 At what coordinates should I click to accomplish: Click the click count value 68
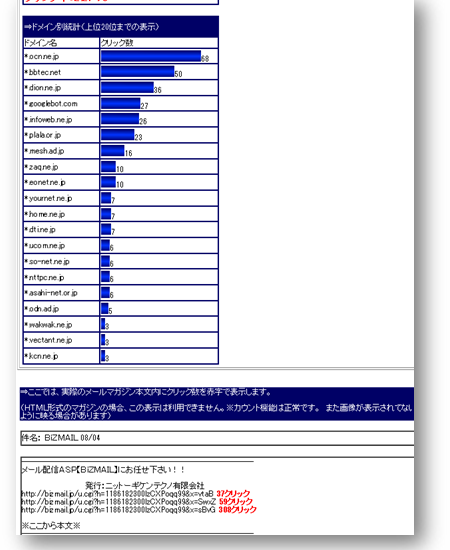(205, 59)
